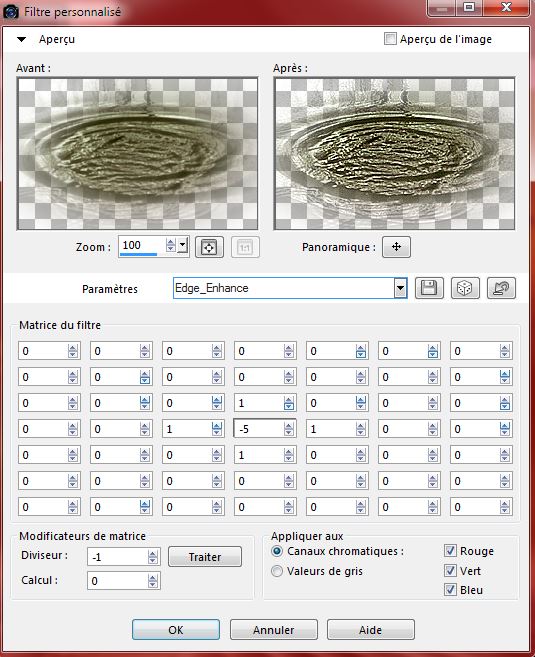Uncheck the Rouge channel checkbox
535x657 pixels.
pyautogui.click(x=450, y=551)
